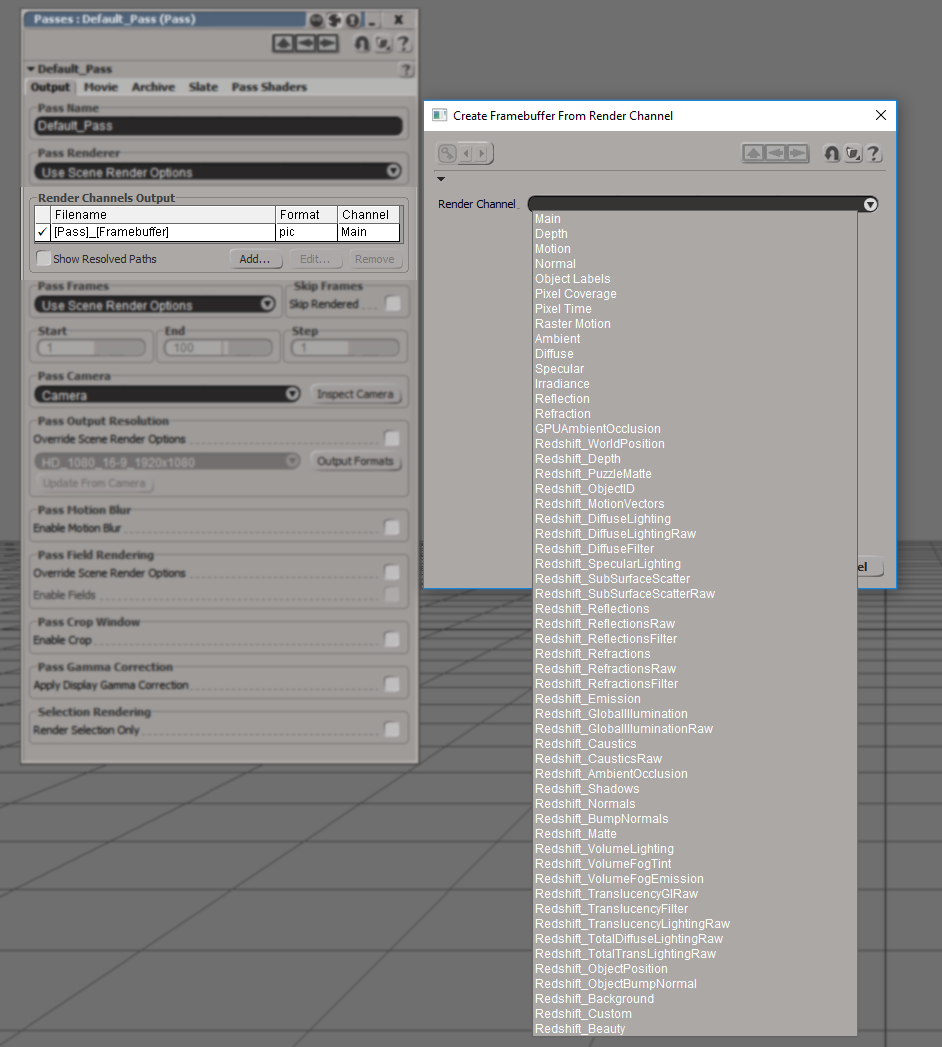Click the Start frame slider
This screenshot has width=942, height=1047.
click(x=91, y=348)
